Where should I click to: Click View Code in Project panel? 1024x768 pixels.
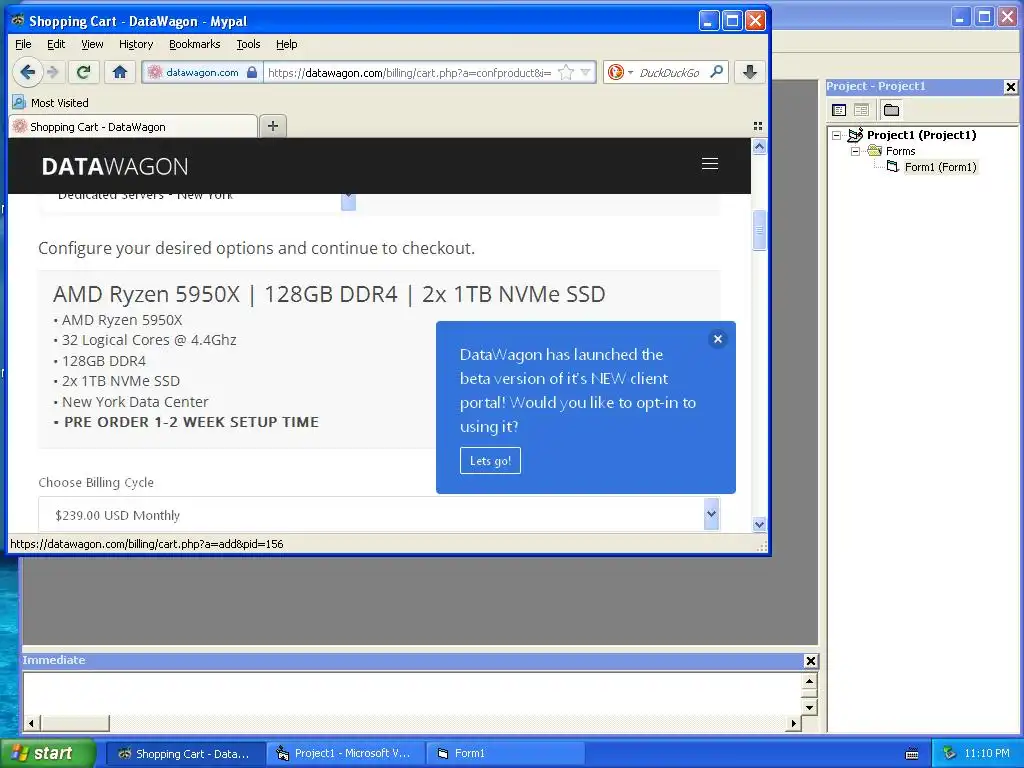click(x=839, y=110)
